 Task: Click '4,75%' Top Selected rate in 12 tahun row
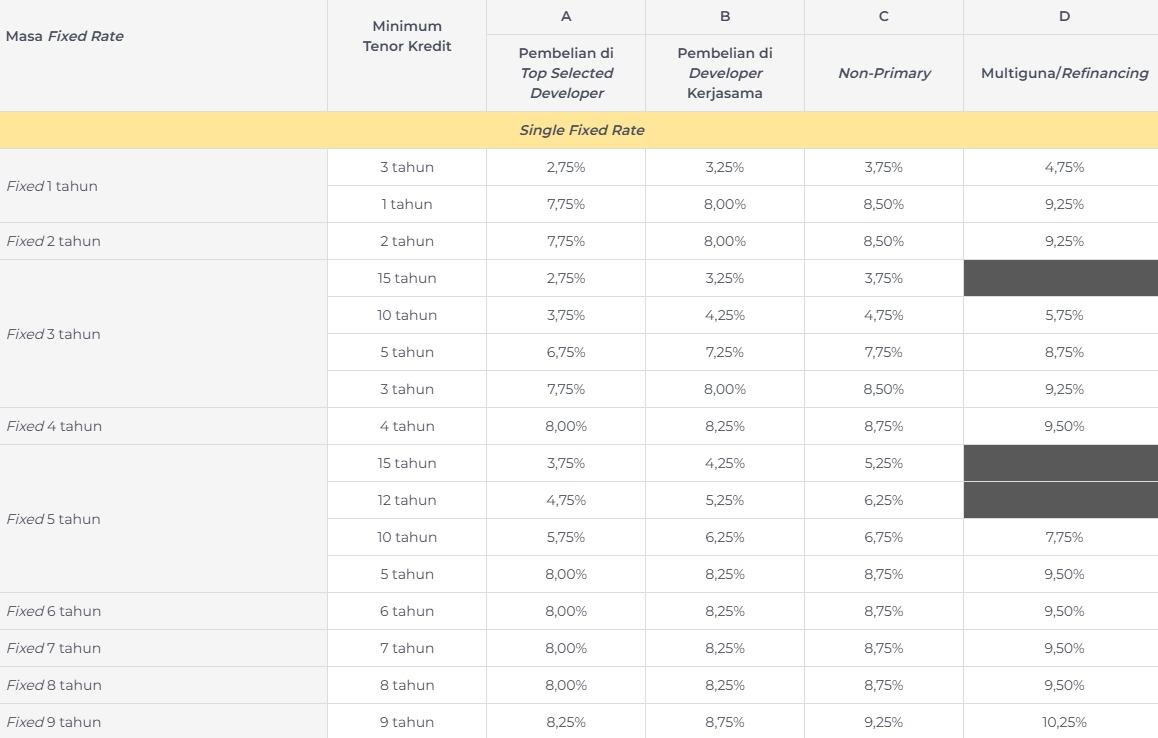point(566,500)
